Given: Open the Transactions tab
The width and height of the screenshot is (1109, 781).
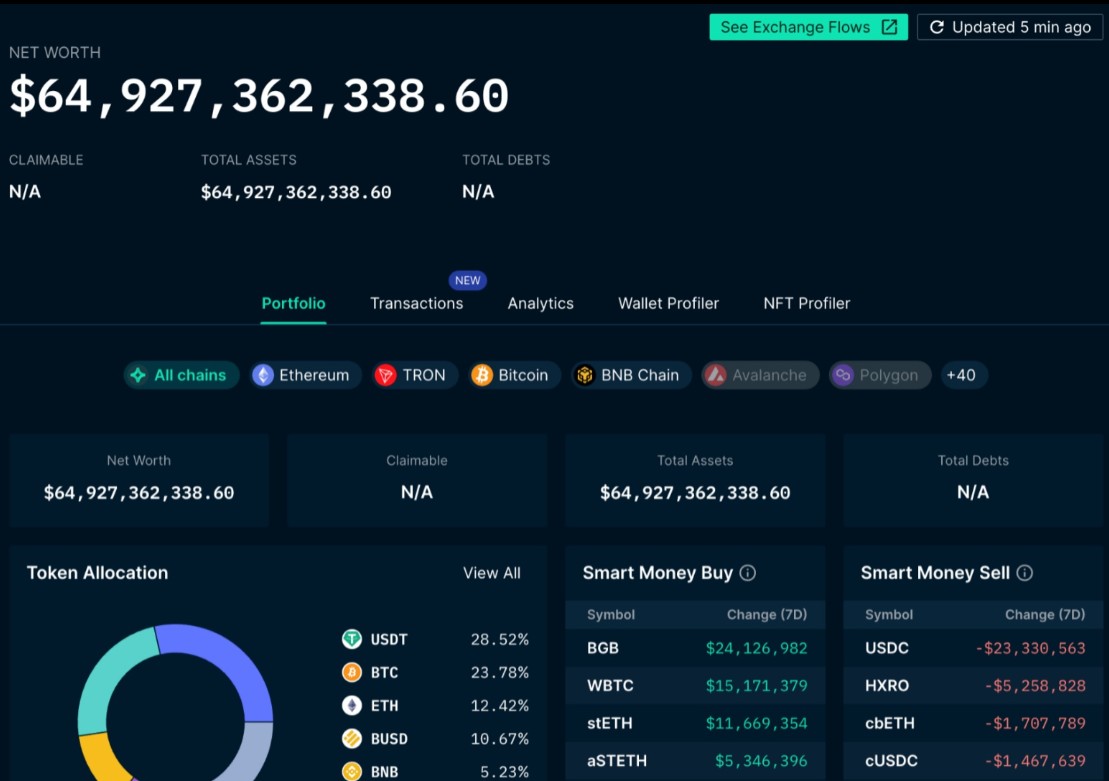Looking at the screenshot, I should [x=417, y=303].
